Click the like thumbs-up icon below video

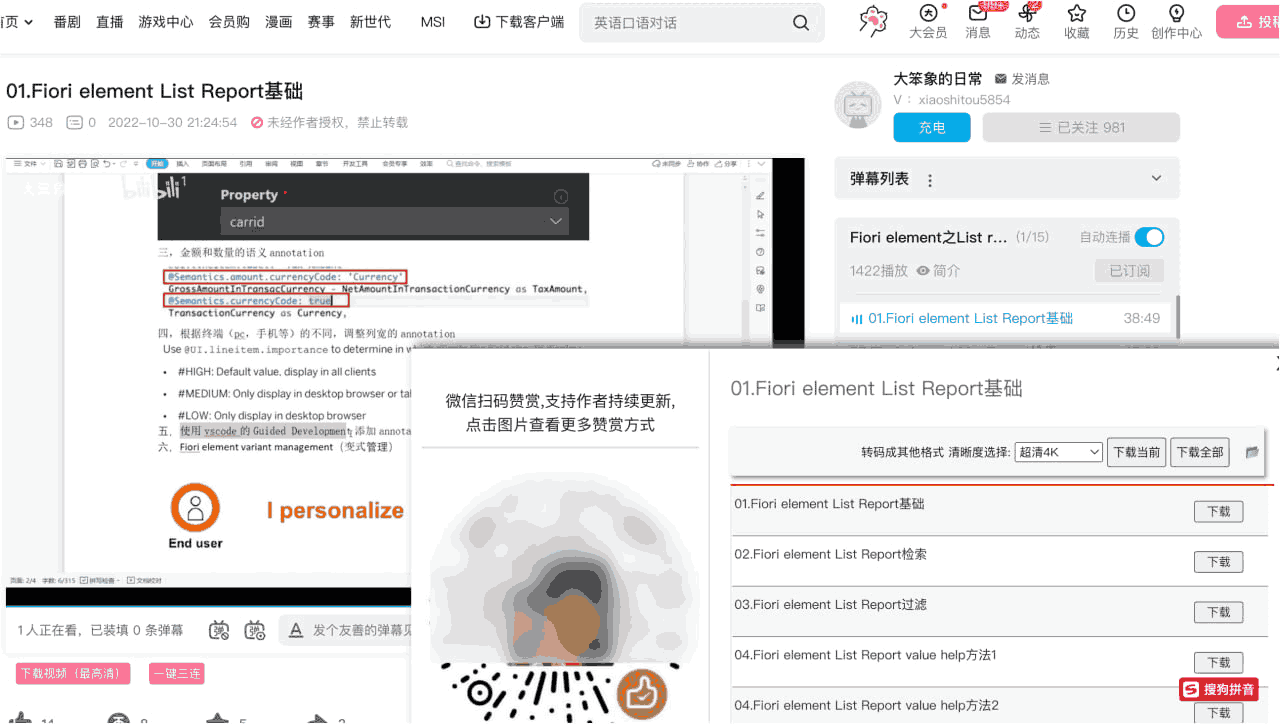(x=20, y=719)
